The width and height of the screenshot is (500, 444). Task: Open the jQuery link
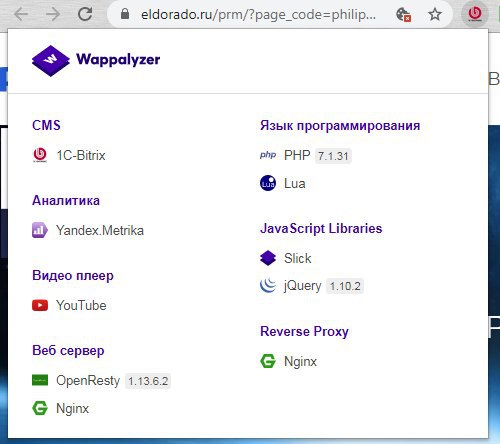click(302, 286)
